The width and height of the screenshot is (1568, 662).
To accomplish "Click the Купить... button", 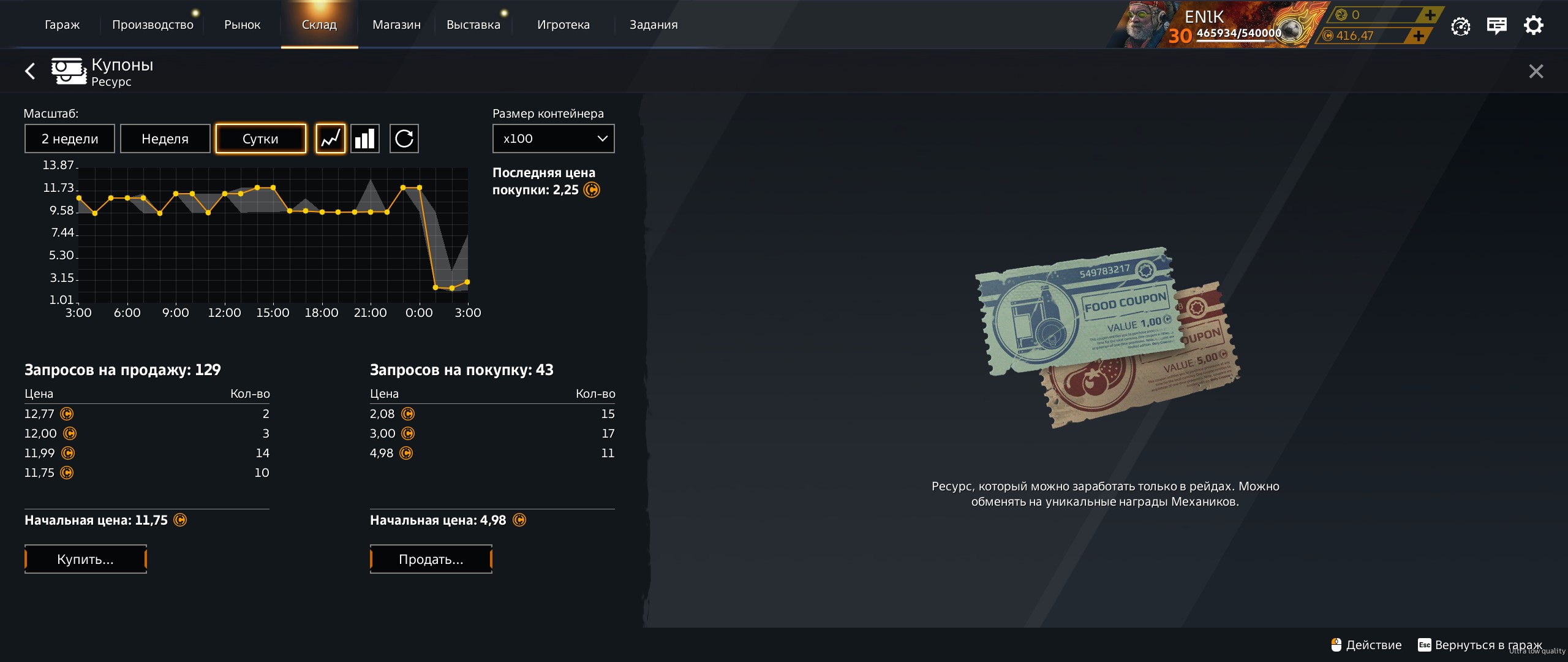I will (x=86, y=559).
